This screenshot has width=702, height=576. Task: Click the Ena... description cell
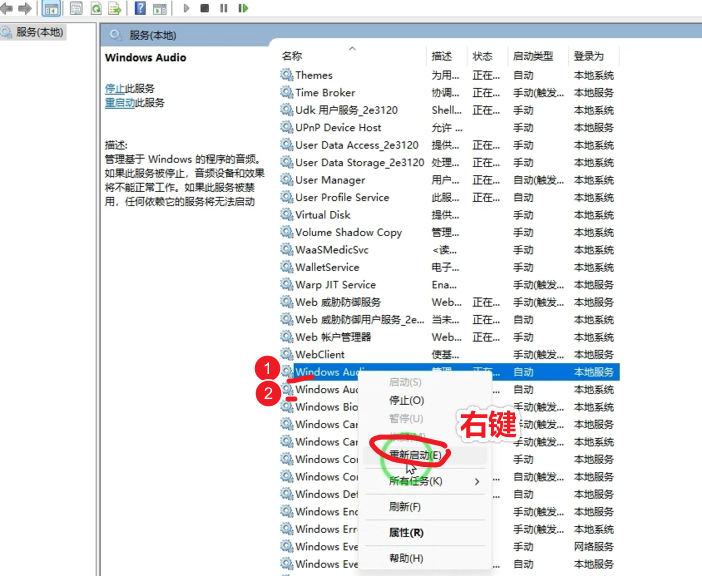tap(444, 285)
